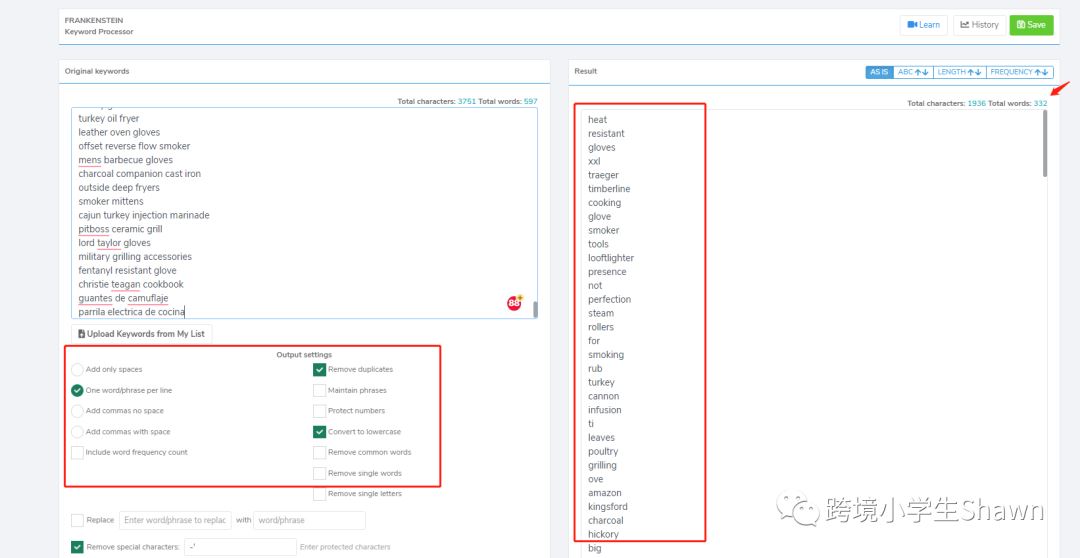
Task: Click the special characters input field
Action: click(240, 548)
